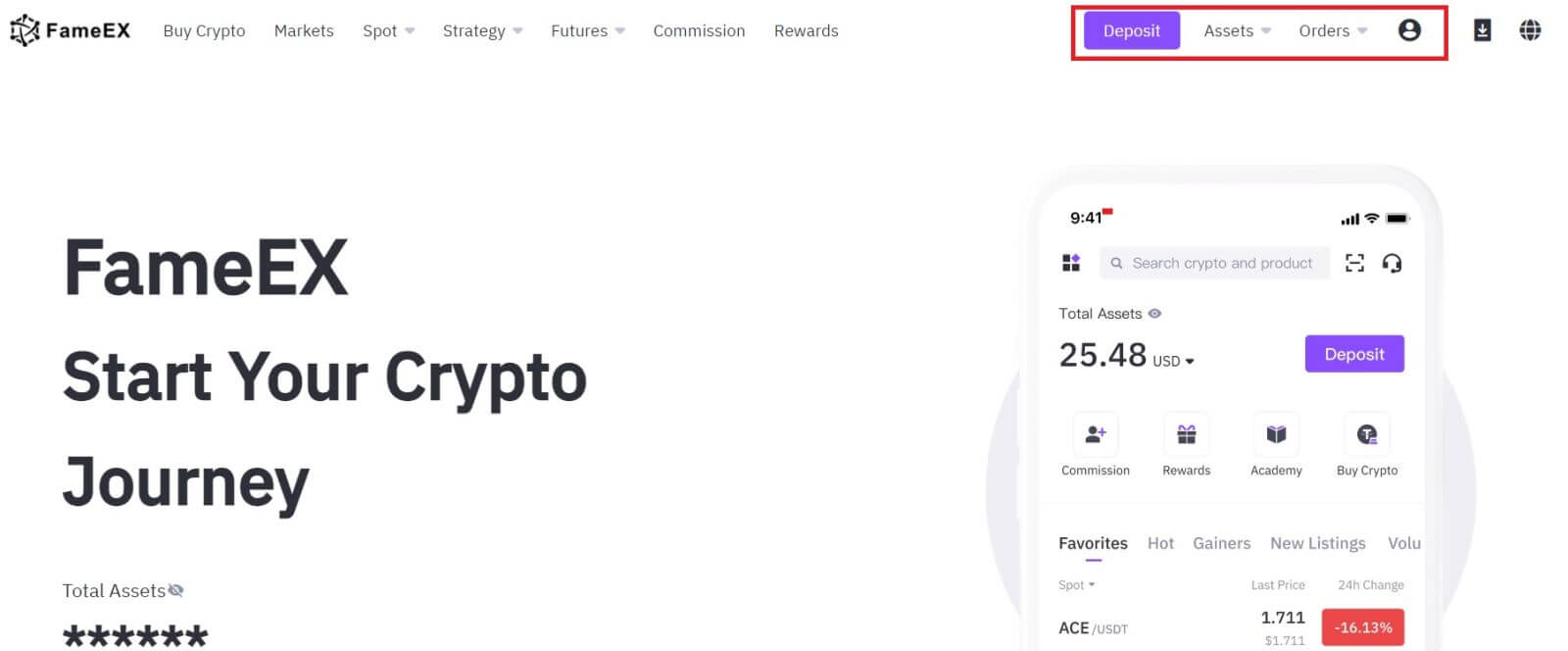Viewport: 1568px width, 651px height.
Task: Select the Markets menu item
Action: (304, 30)
